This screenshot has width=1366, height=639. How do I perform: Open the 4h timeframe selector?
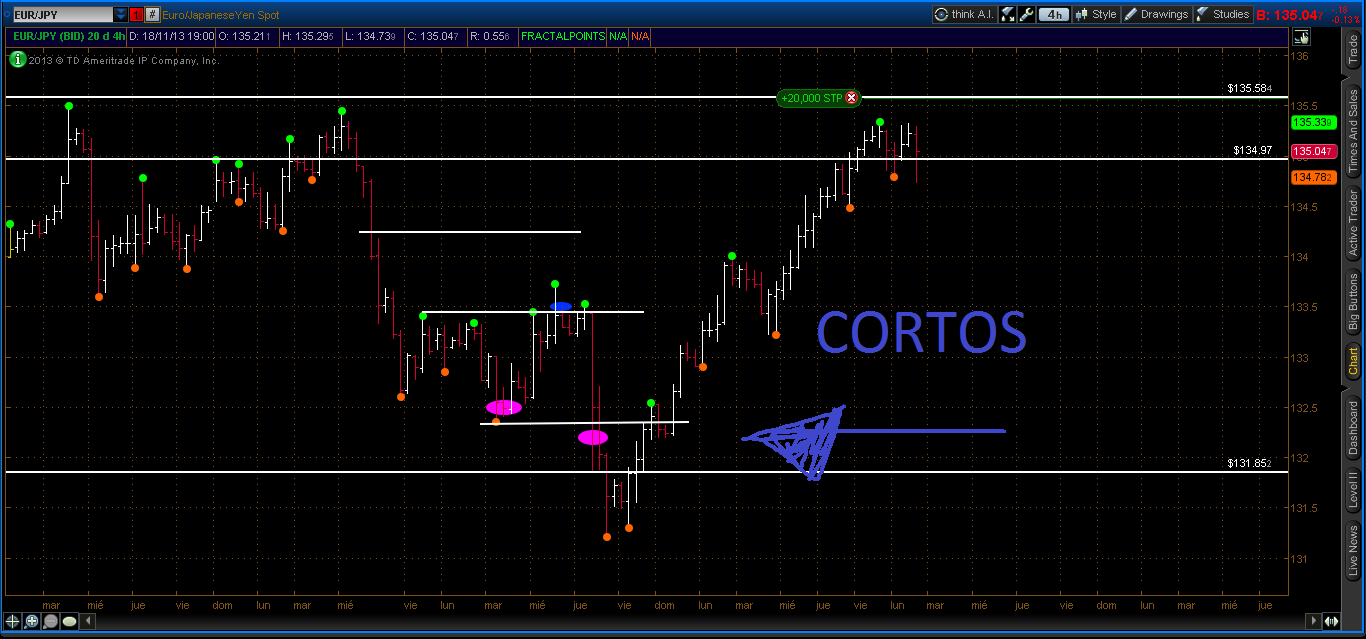[x=1052, y=14]
